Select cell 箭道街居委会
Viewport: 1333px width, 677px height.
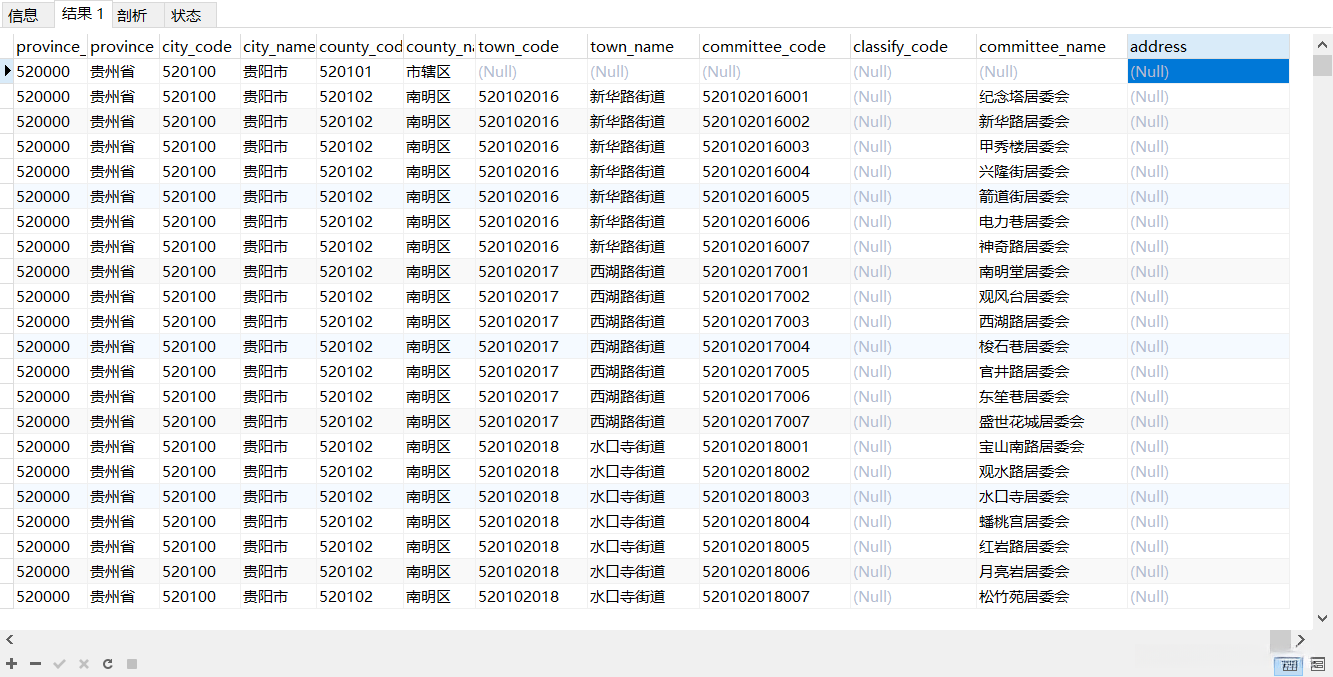point(1051,196)
